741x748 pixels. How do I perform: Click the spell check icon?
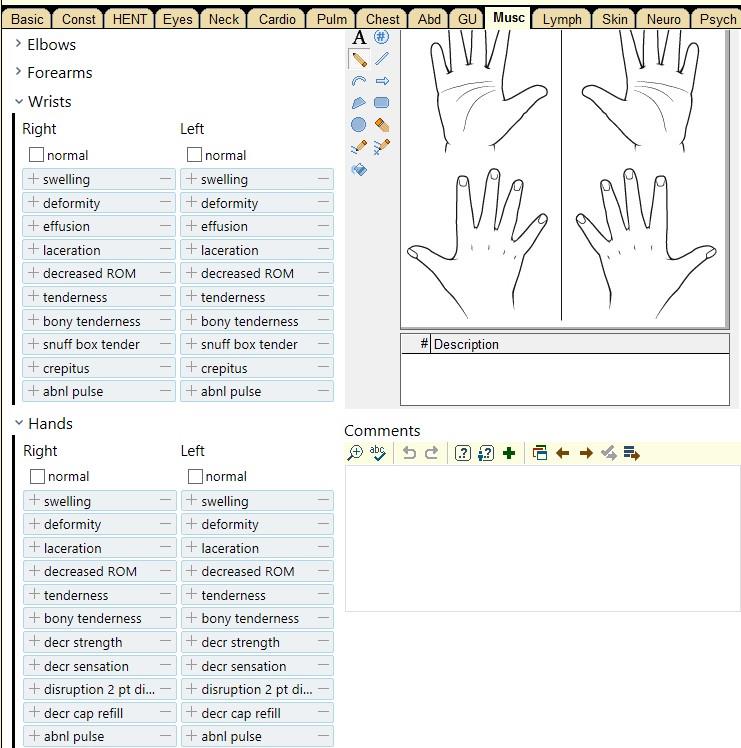point(377,453)
